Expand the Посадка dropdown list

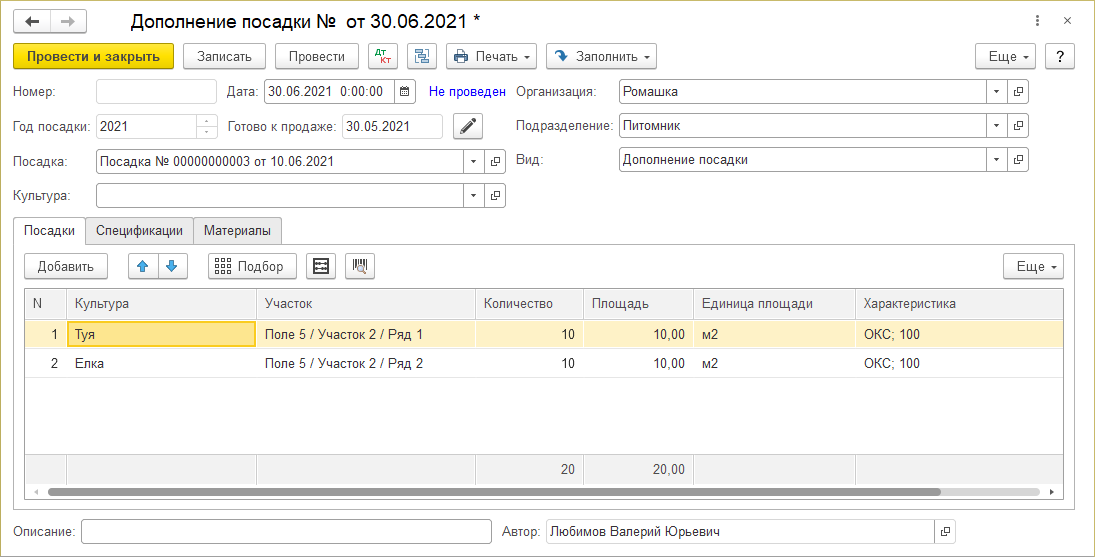coord(473,161)
